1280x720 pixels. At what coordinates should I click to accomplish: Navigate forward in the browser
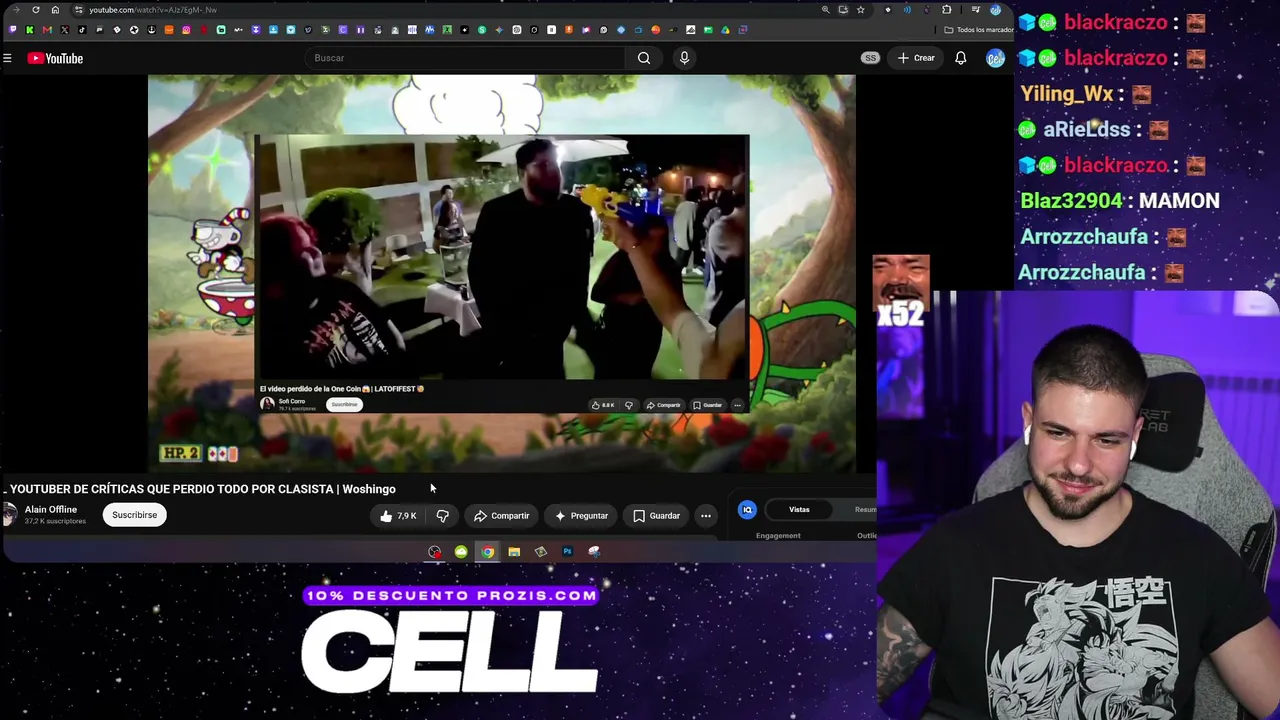click(16, 10)
